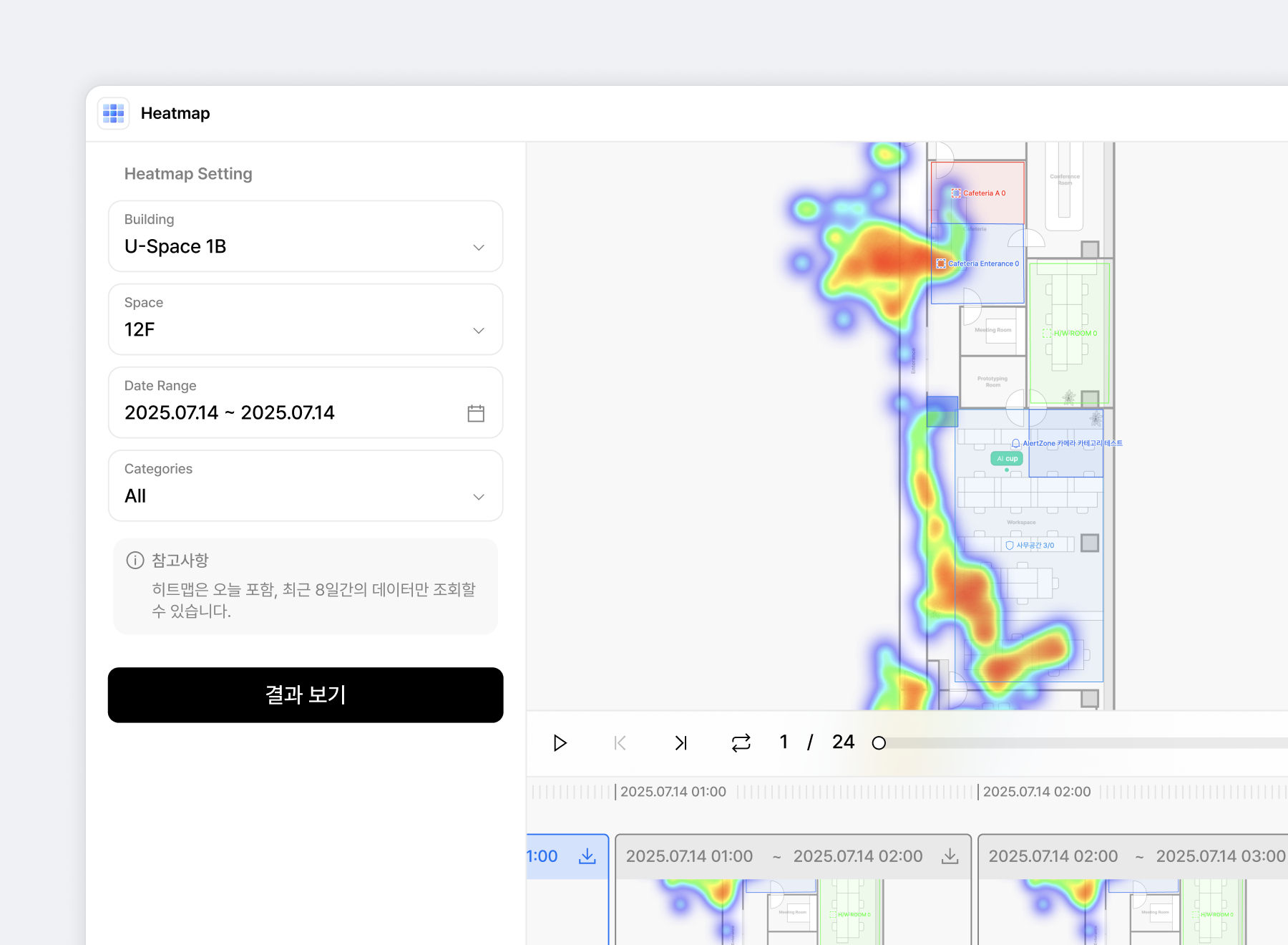This screenshot has height=945, width=1288.
Task: Open the Date Range calendar icon
Action: (x=476, y=413)
